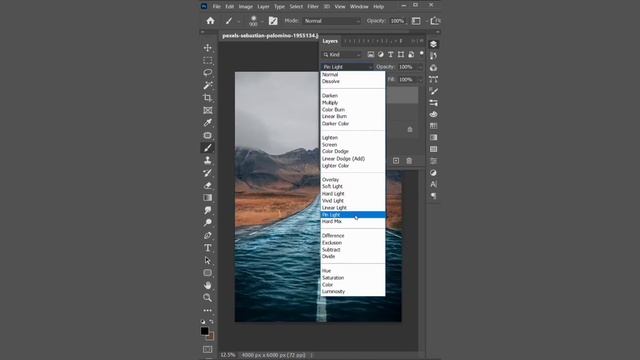640x360 pixels.
Task: Delete the current layer trash button
Action: tap(409, 161)
